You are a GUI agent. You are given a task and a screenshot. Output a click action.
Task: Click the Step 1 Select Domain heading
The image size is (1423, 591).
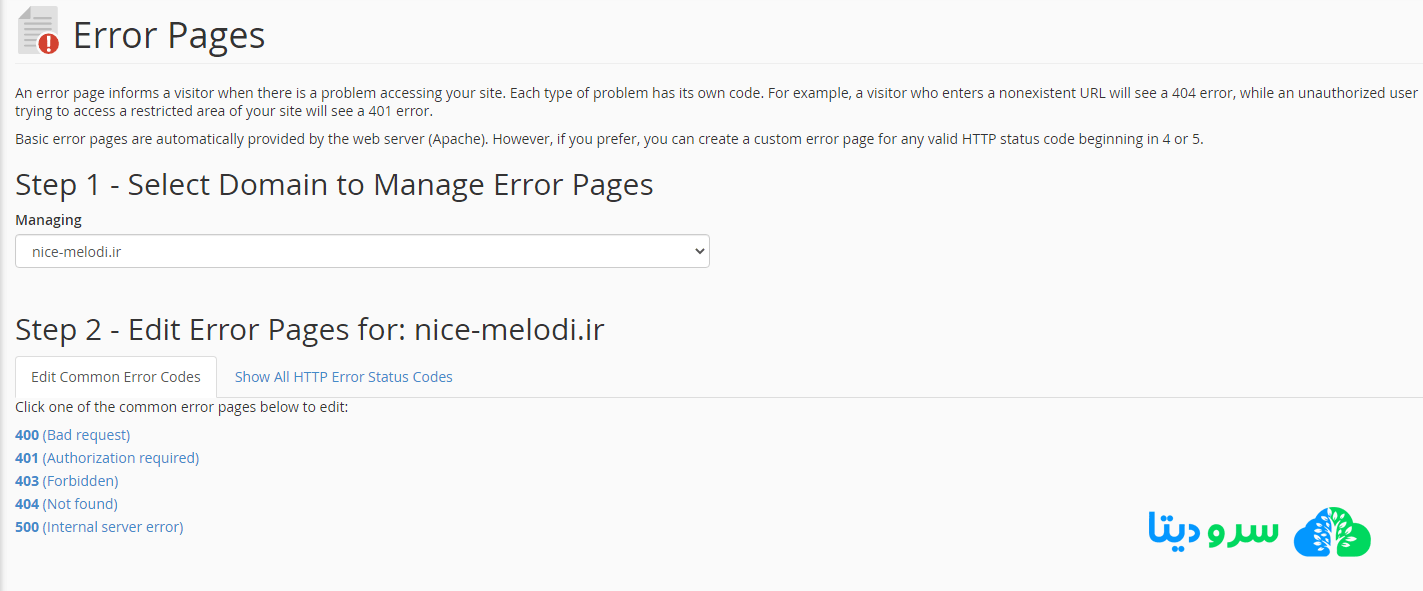[334, 185]
